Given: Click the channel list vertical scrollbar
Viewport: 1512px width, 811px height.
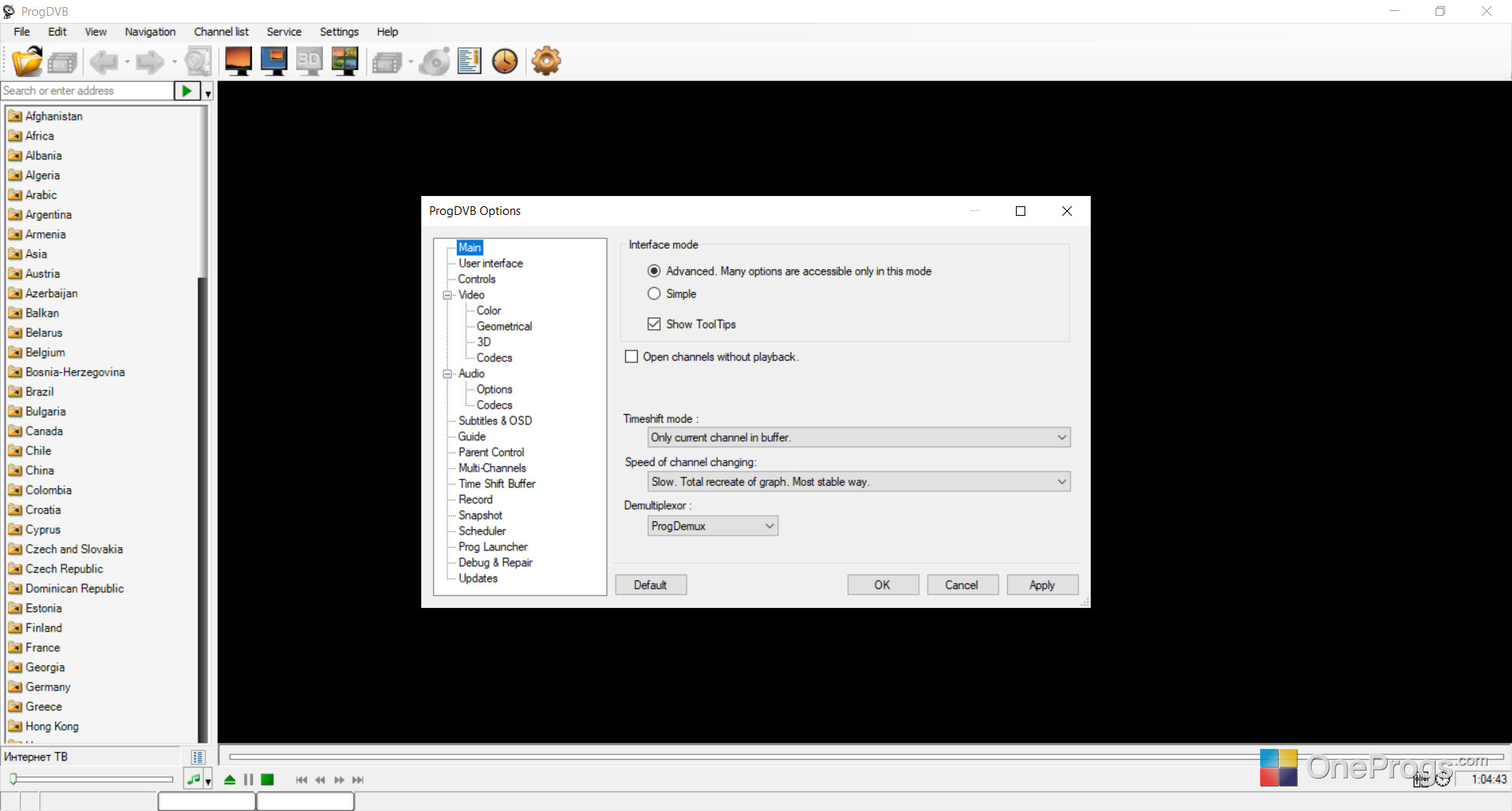Looking at the screenshot, I should pos(202,425).
